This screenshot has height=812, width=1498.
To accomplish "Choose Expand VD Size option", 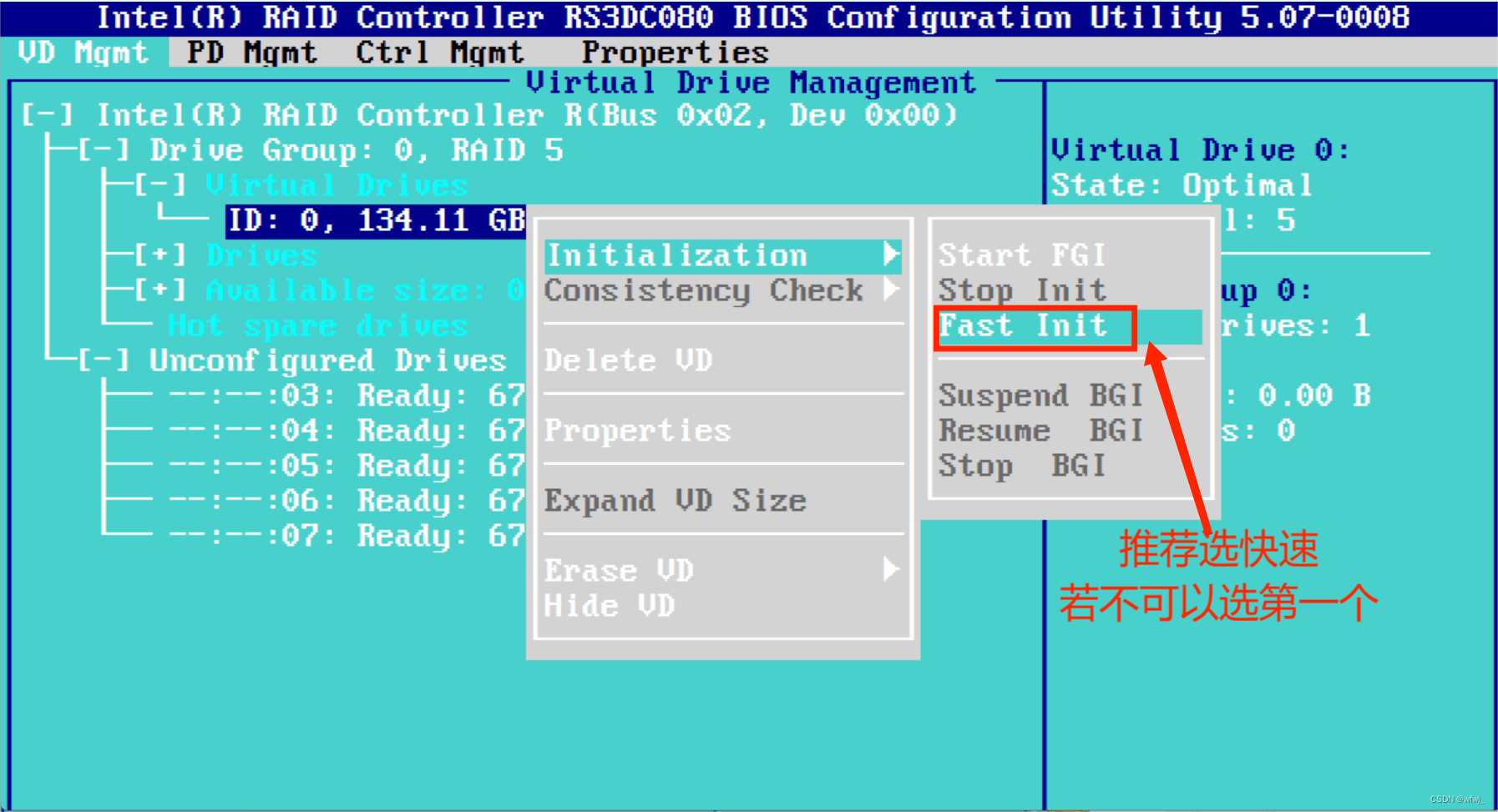I will coord(676,501).
